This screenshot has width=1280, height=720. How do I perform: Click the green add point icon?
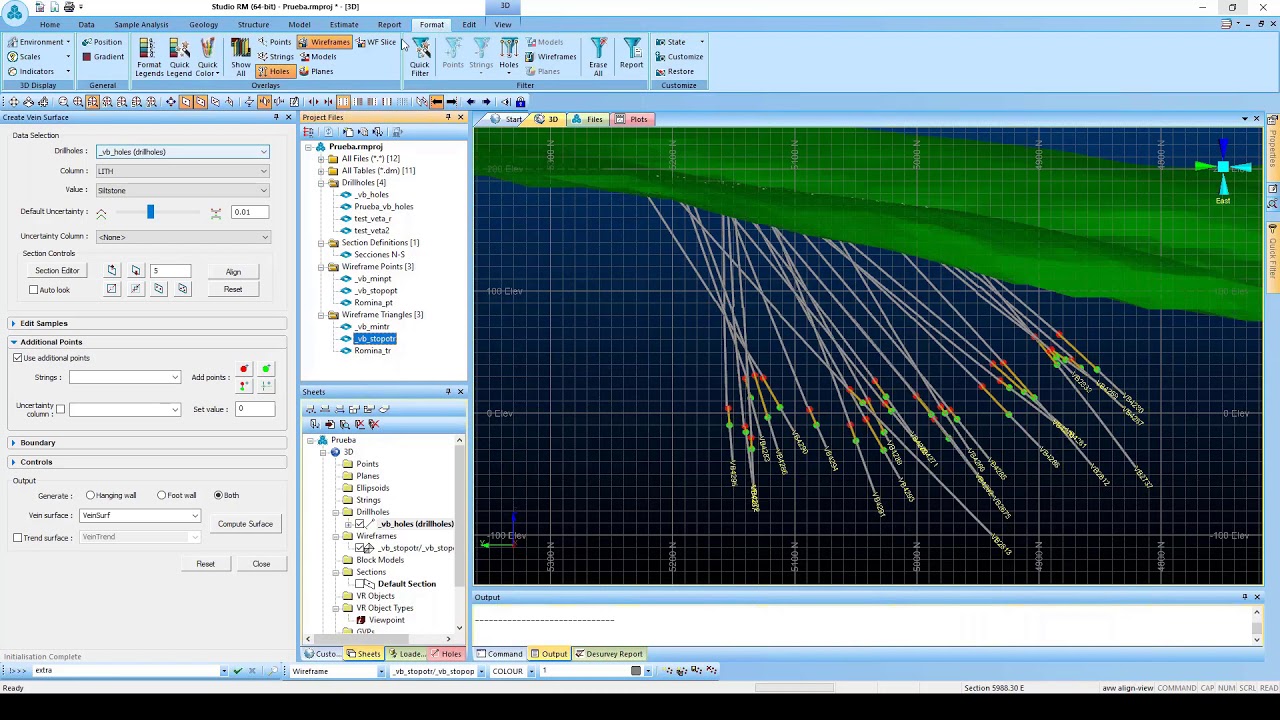click(x=266, y=370)
